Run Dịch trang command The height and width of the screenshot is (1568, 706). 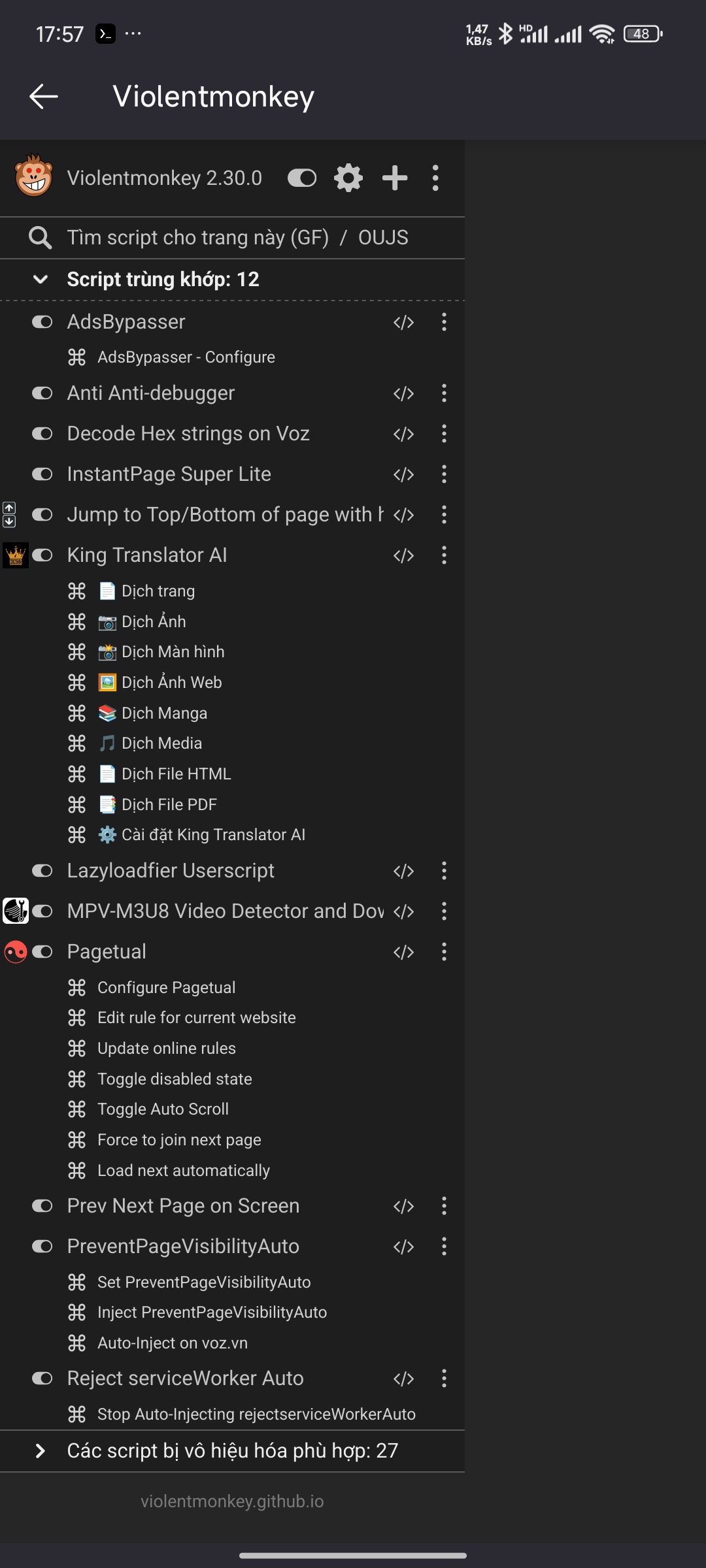point(158,591)
